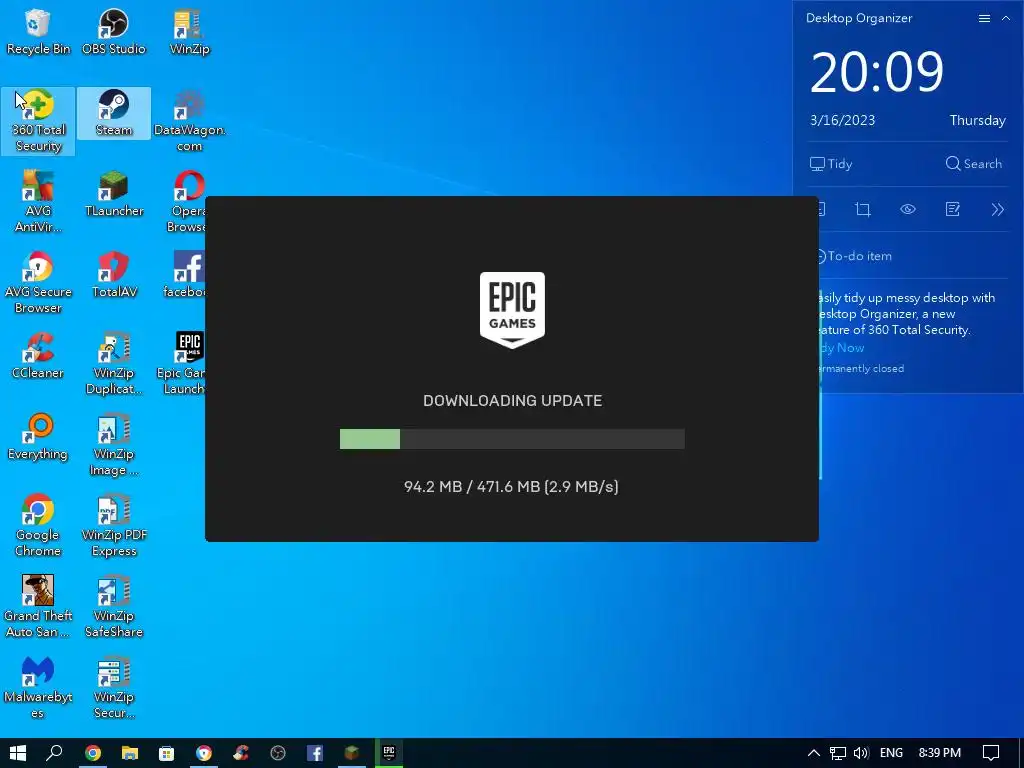Viewport: 1024px width, 768px height.
Task: Select the Malwarebytes desktop icon
Action: pos(38,688)
